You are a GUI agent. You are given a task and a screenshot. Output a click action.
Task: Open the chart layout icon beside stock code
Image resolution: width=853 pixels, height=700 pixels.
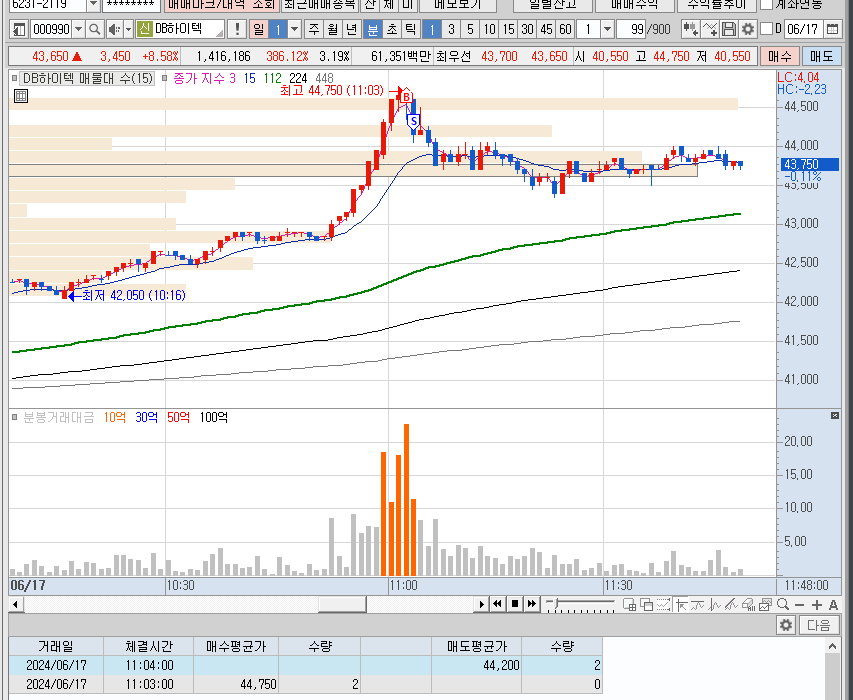pyautogui.click(x=19, y=29)
